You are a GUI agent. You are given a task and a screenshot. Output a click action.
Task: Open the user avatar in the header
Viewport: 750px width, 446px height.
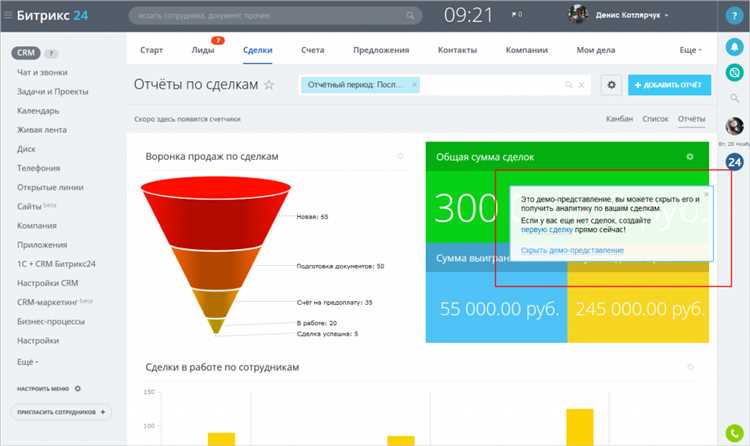tap(578, 14)
